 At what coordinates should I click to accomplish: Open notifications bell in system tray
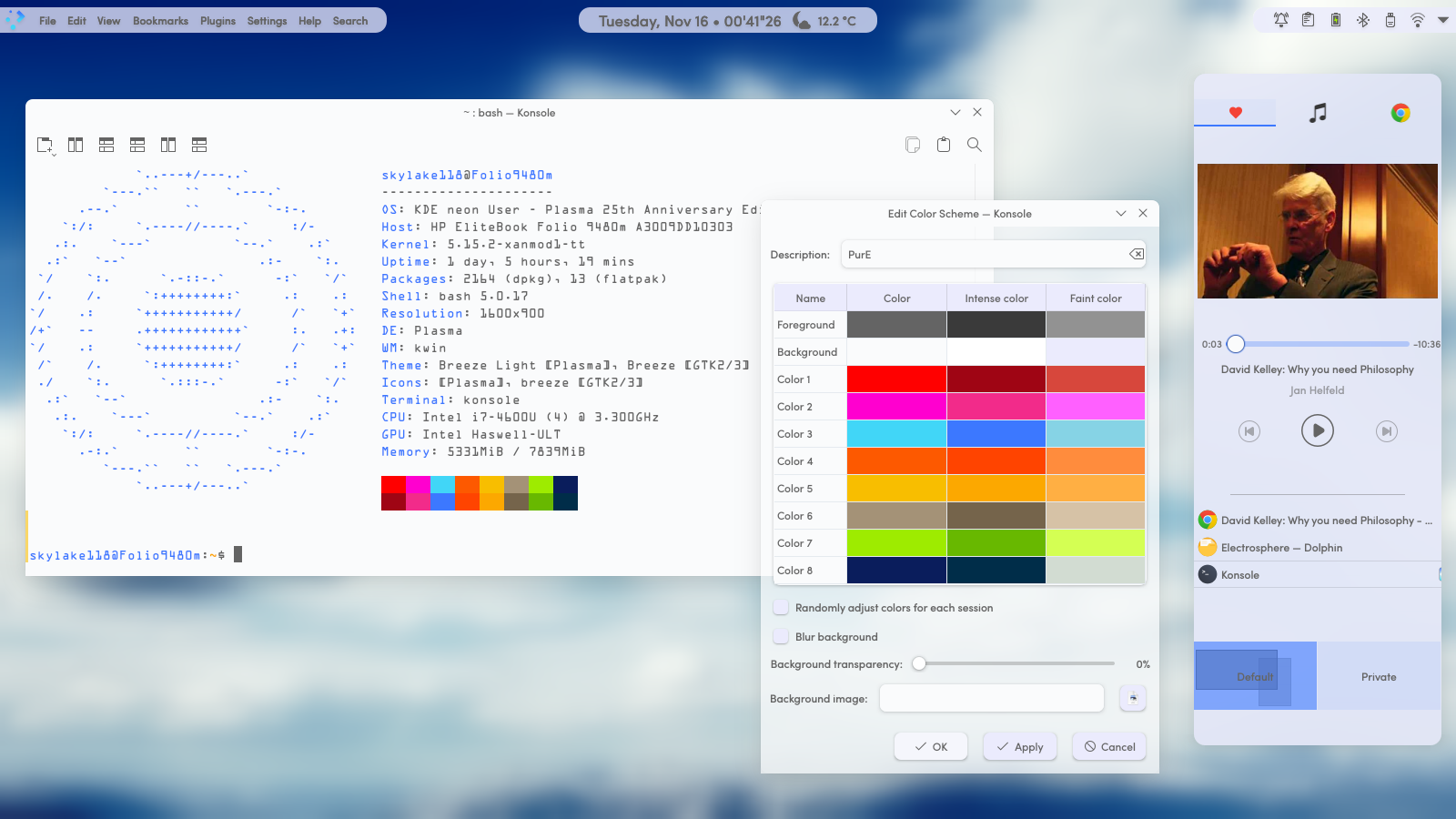[1281, 20]
